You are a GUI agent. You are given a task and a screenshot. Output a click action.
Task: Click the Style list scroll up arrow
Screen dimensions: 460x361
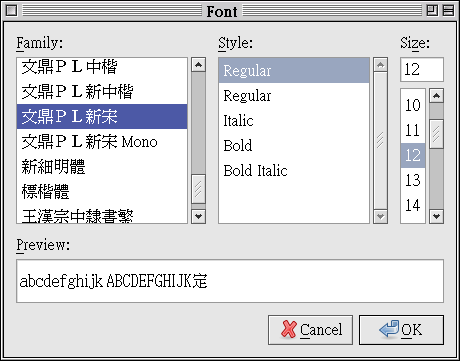tap(380, 64)
